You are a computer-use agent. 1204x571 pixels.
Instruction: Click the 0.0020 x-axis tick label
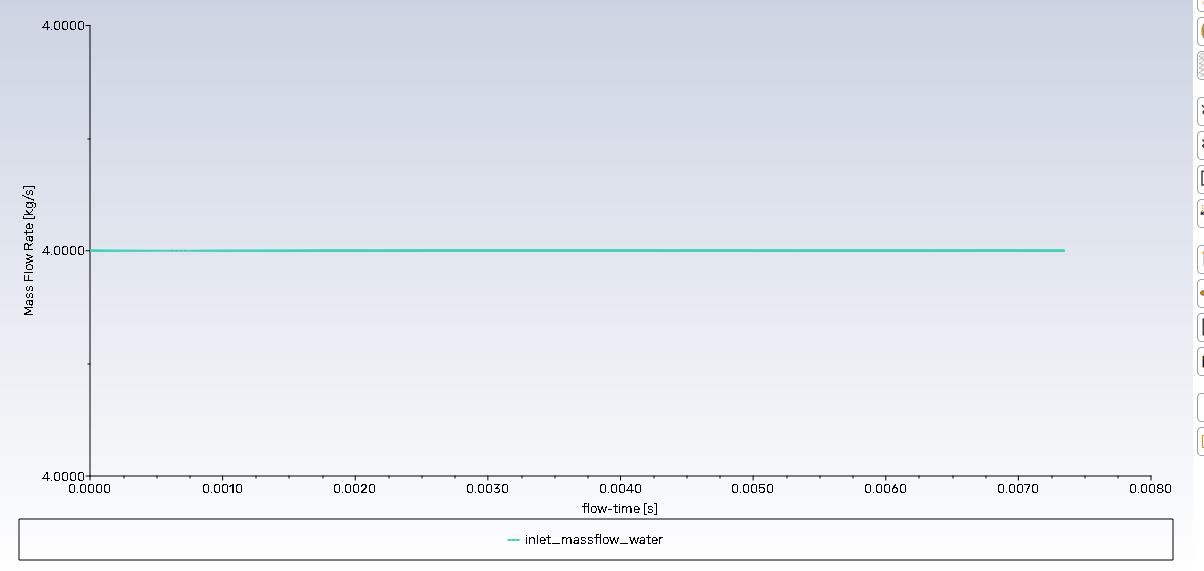354,489
